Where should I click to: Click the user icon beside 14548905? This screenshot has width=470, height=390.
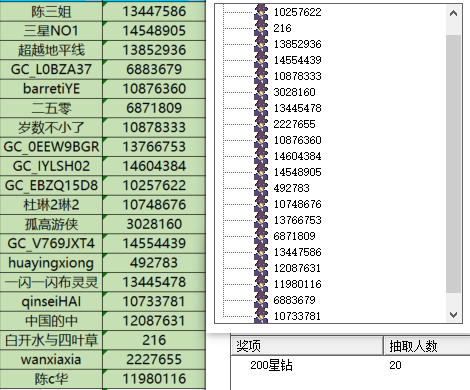click(x=261, y=172)
